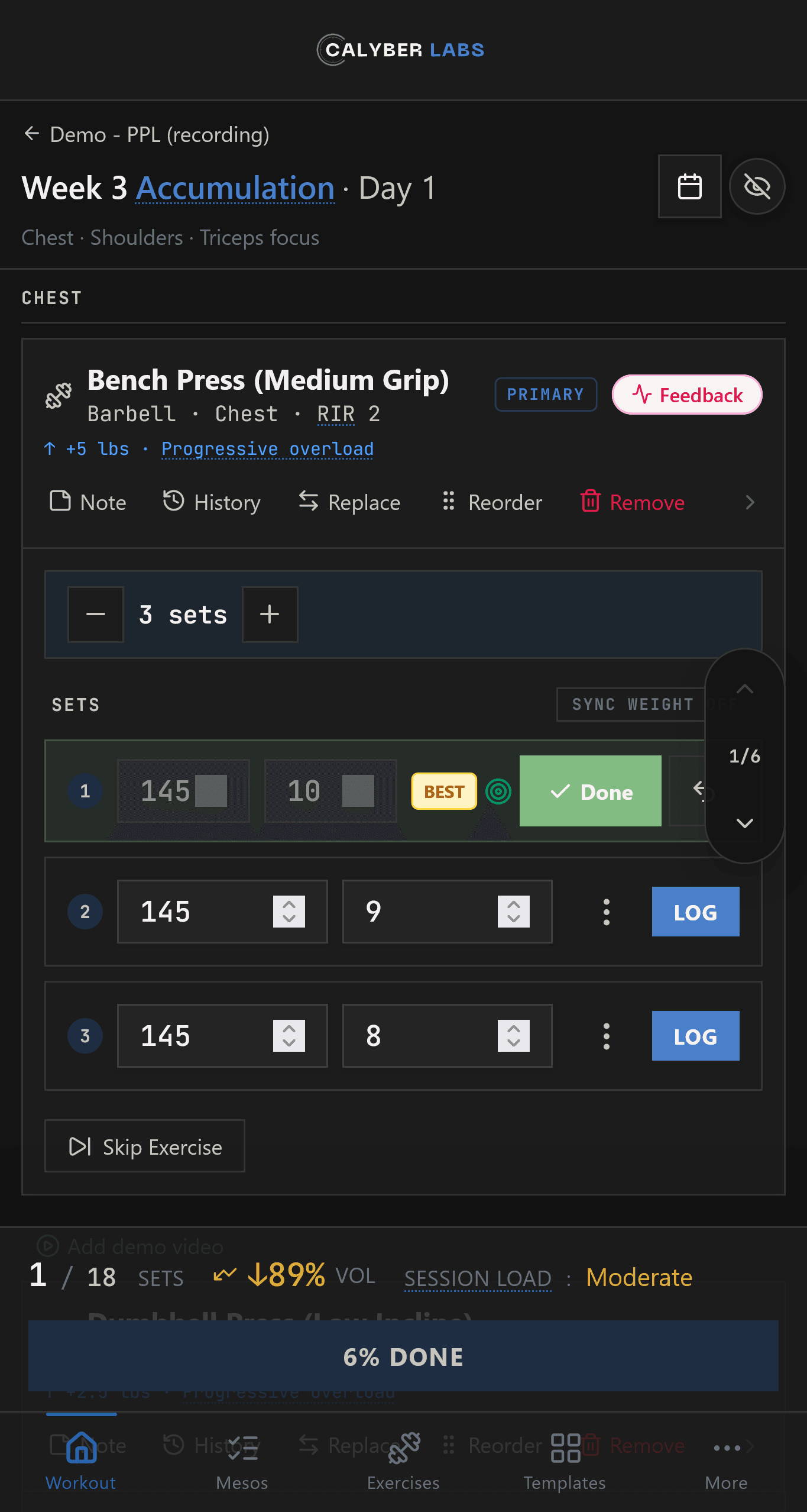The width and height of the screenshot is (807, 1512).
Task: Increase set count with plus button
Action: (270, 614)
